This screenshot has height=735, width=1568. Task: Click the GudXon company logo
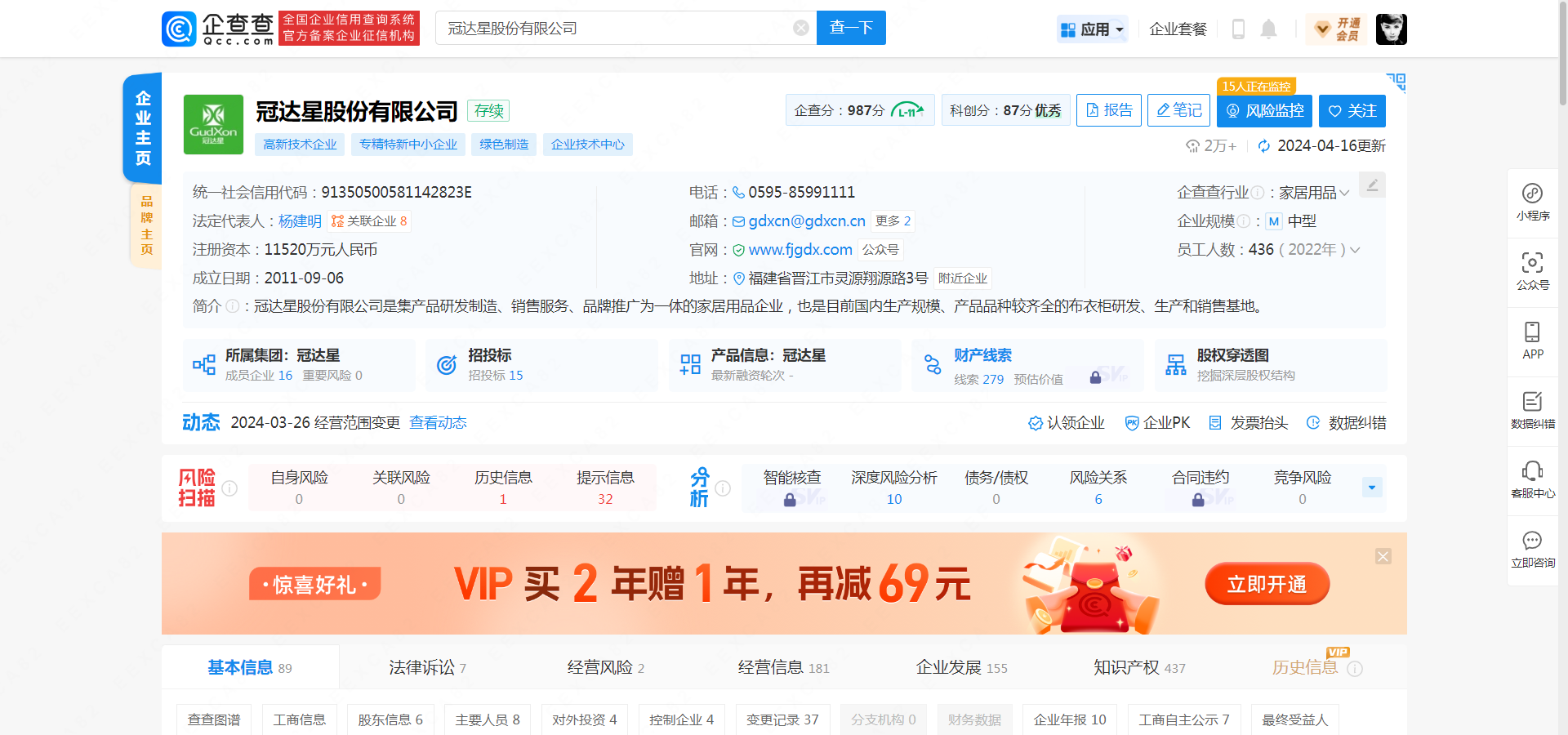point(213,125)
